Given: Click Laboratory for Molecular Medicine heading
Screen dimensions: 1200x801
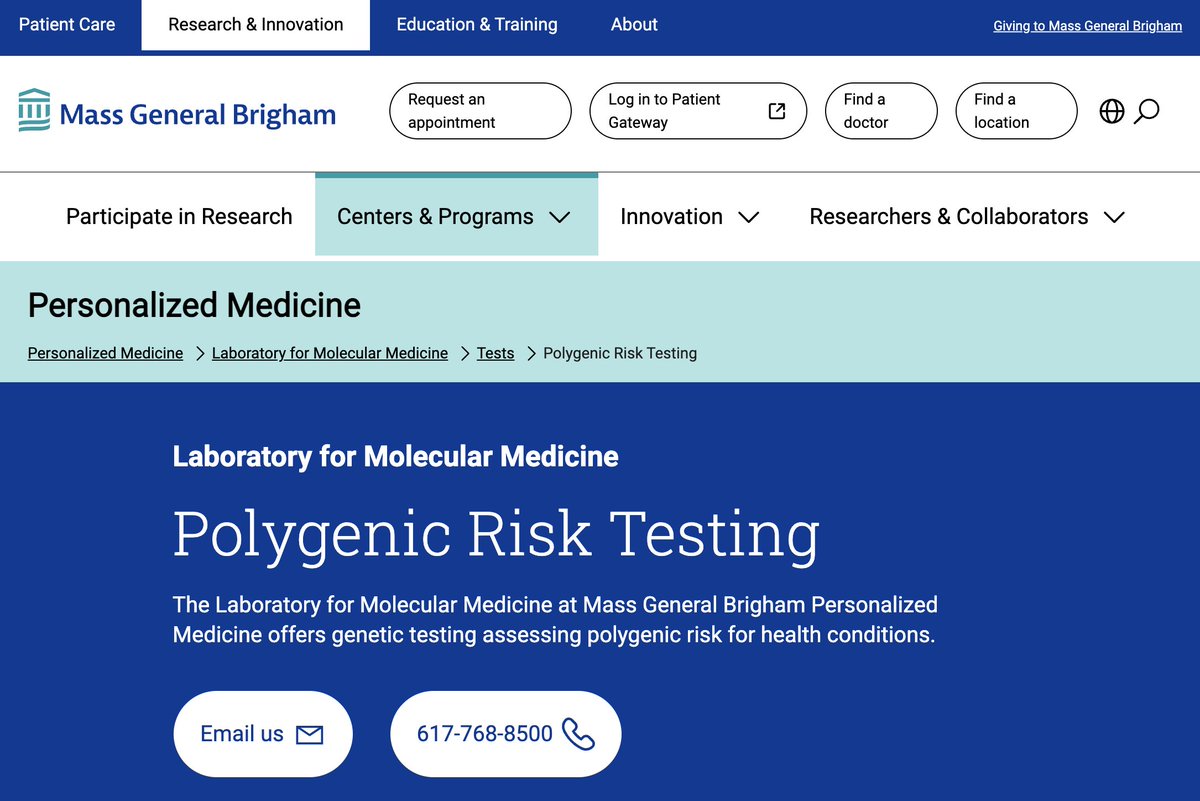Looking at the screenshot, I should [395, 457].
